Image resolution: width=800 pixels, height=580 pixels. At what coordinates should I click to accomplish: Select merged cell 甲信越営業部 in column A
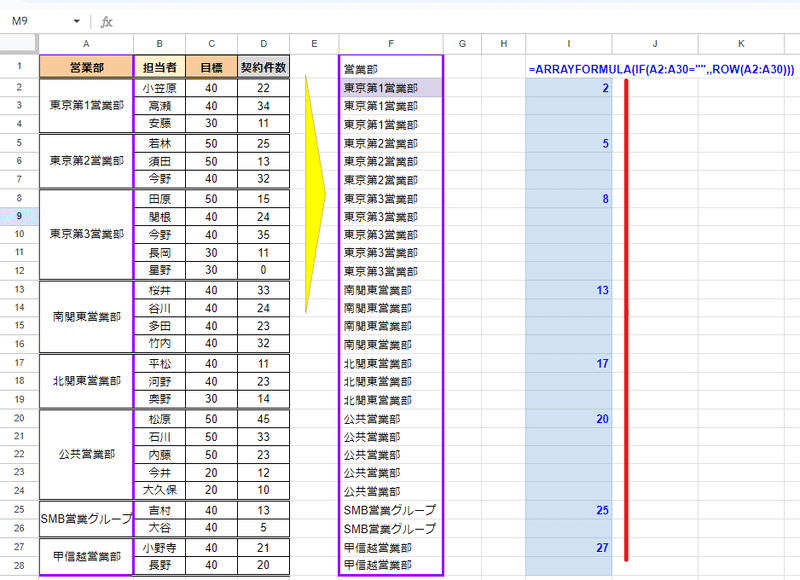point(86,557)
